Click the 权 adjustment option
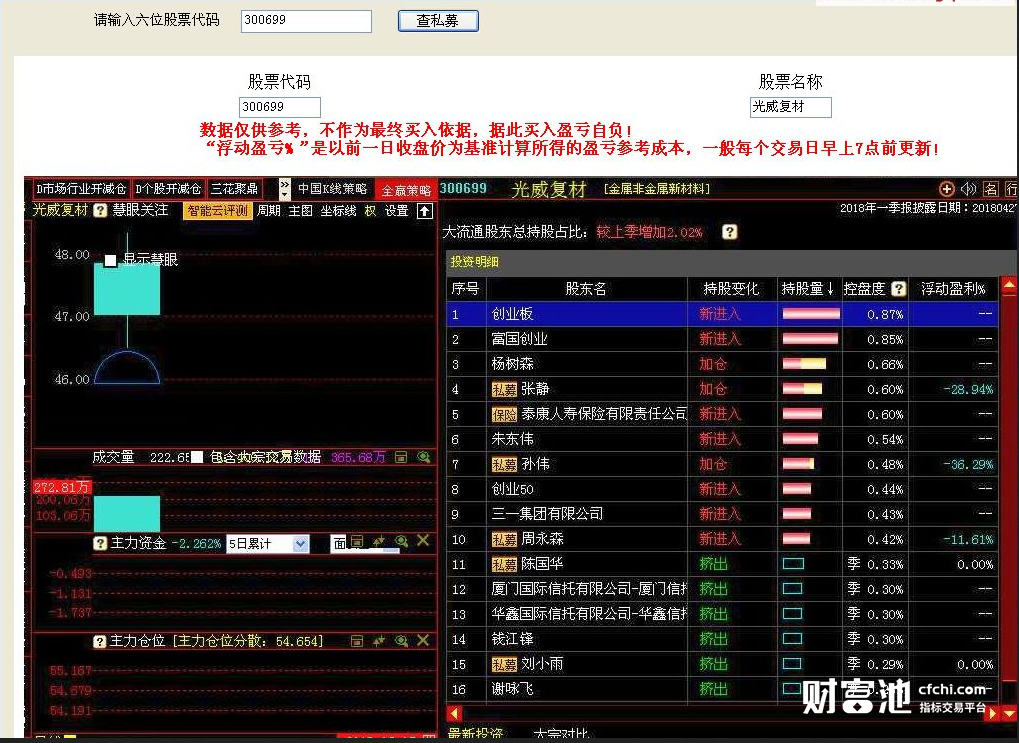This screenshot has height=743, width=1019. pyautogui.click(x=370, y=211)
